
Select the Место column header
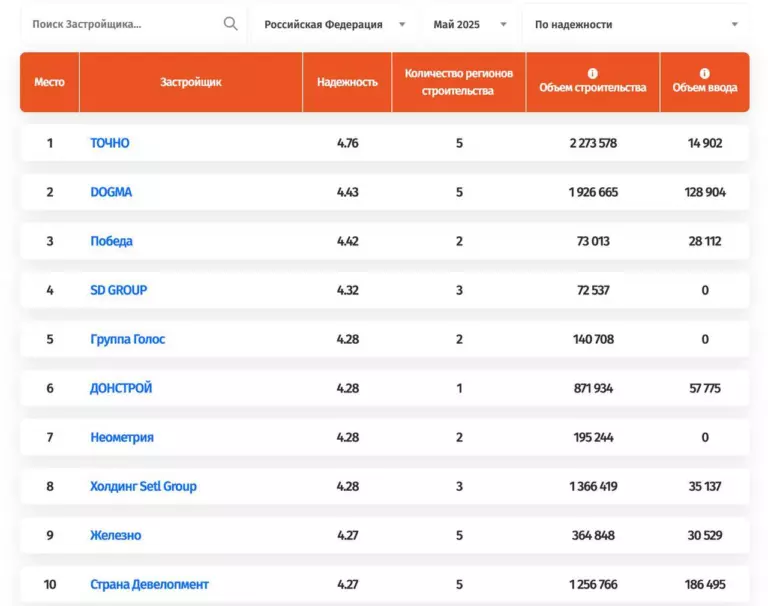(49, 82)
